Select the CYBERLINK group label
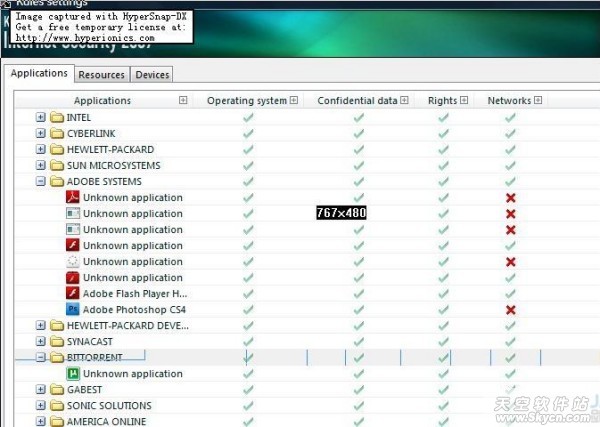 click(91, 133)
